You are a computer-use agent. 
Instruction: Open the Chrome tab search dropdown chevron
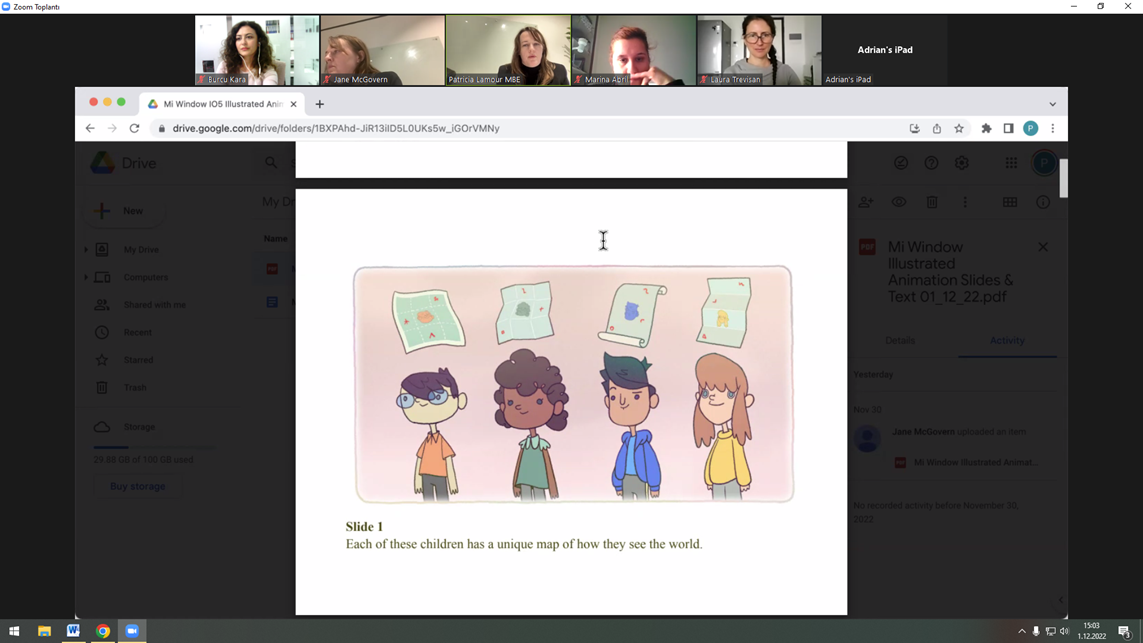pos(1052,104)
